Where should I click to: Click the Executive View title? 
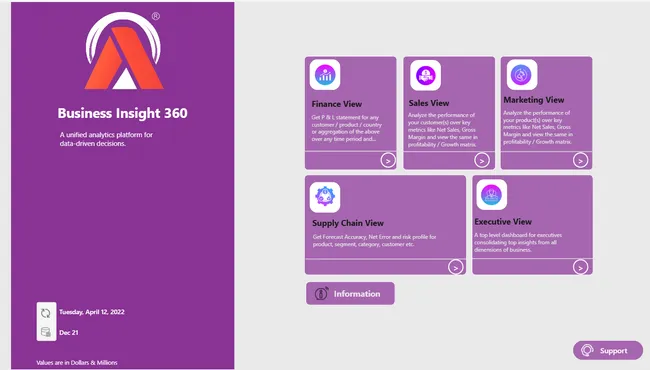(x=503, y=222)
